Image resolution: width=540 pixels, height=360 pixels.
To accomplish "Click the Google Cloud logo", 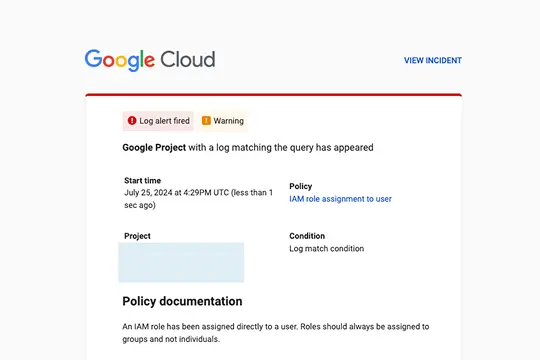I will click(150, 60).
